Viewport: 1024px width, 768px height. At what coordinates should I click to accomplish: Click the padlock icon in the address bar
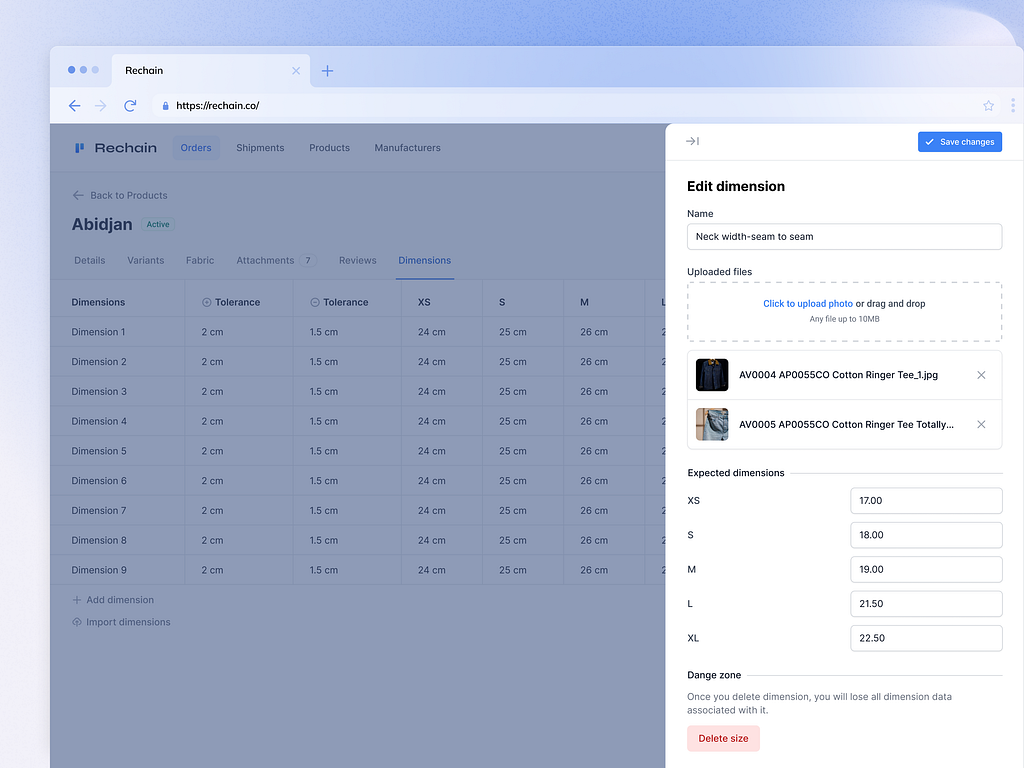coord(165,104)
